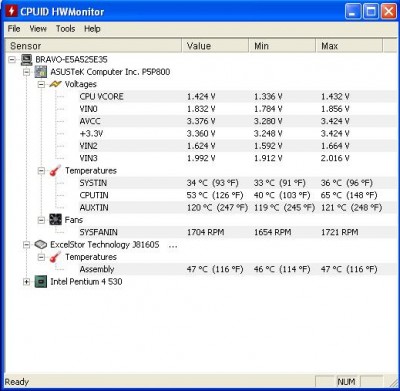Click the CPU VCORE max 1.432 V
400x391 pixels.
click(x=335, y=97)
